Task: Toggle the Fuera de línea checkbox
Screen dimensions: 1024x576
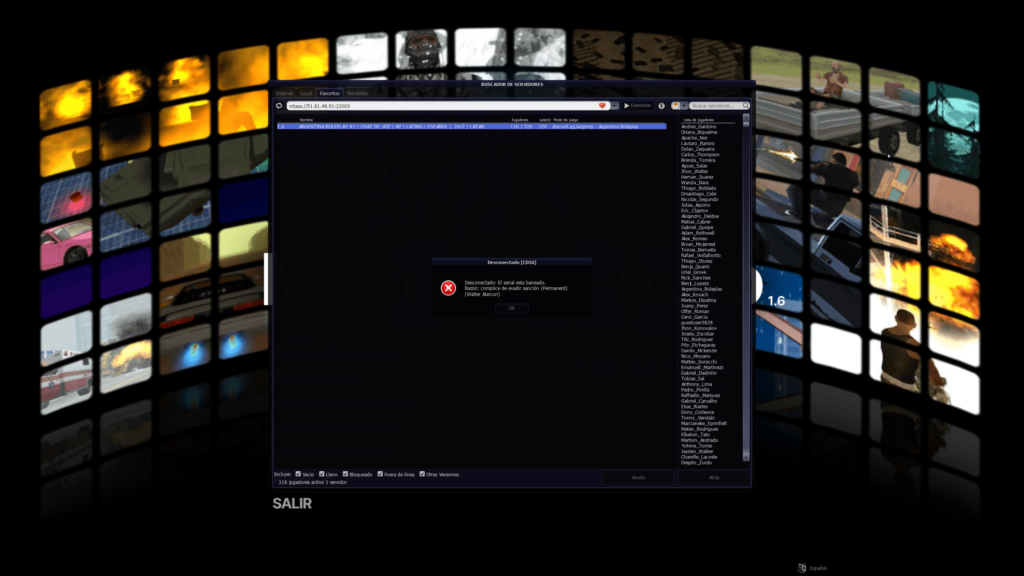Action: tap(380, 474)
